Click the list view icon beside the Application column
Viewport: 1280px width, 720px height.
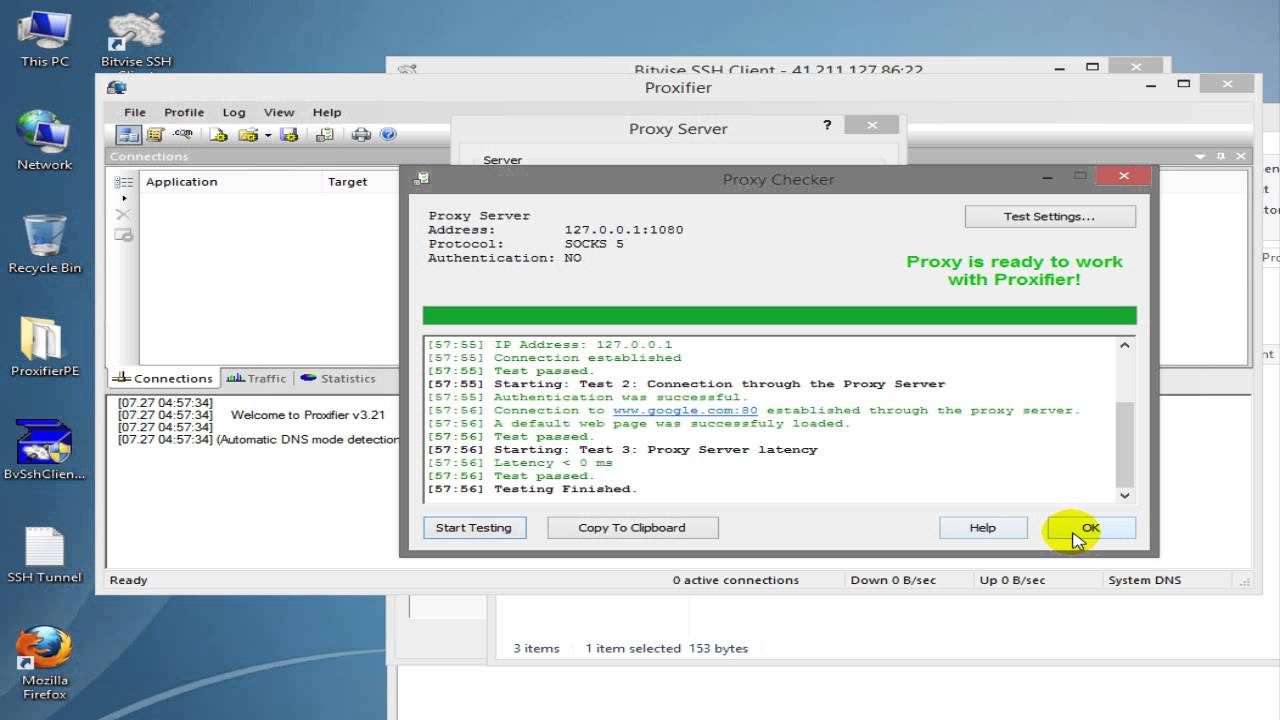click(x=123, y=182)
